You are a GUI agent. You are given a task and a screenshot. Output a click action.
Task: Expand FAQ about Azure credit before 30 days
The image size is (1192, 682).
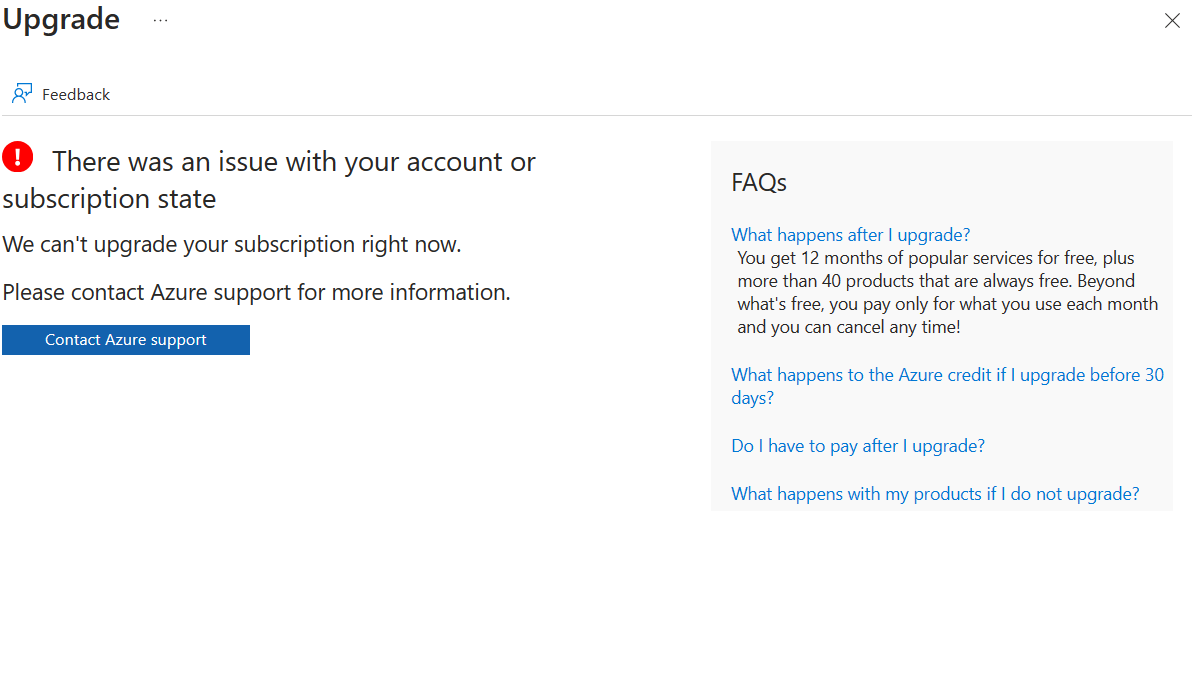[x=947, y=386]
